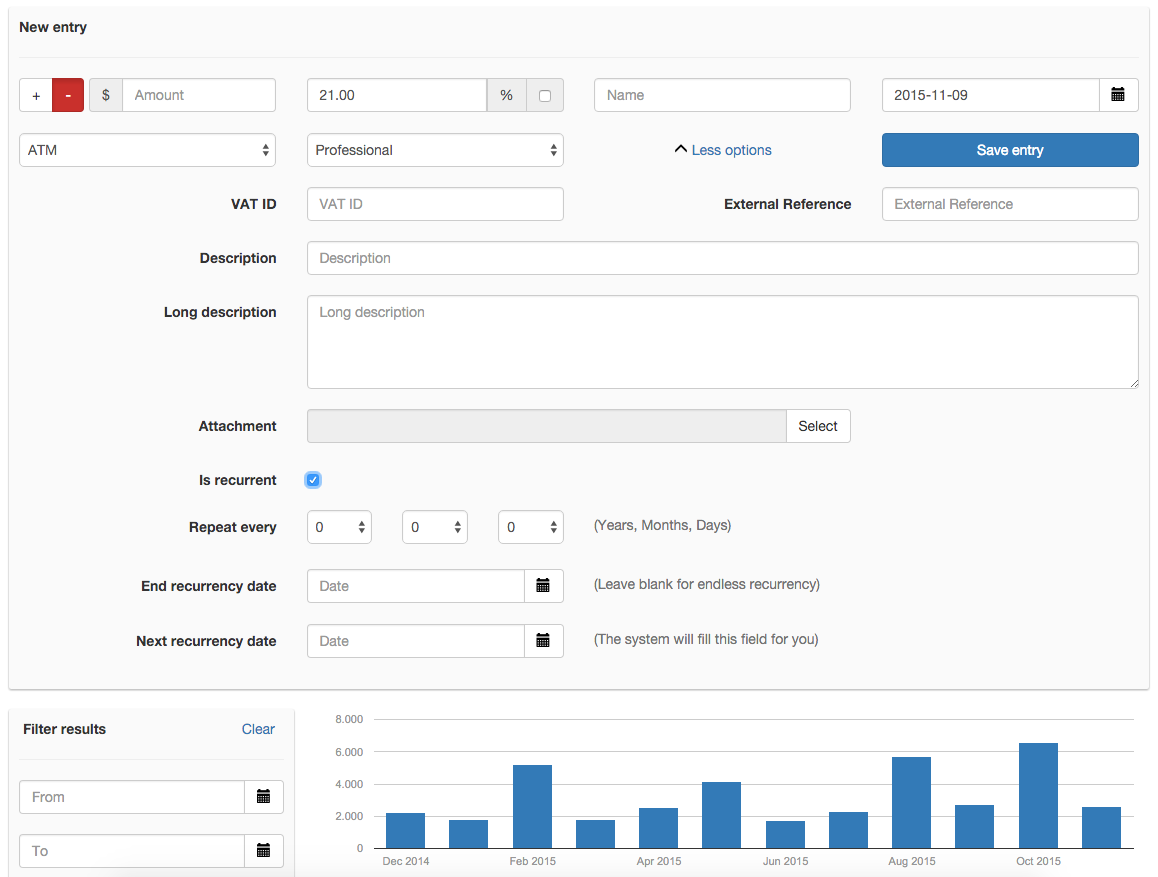Click the percent sign addon
1158x877 pixels.
point(507,95)
